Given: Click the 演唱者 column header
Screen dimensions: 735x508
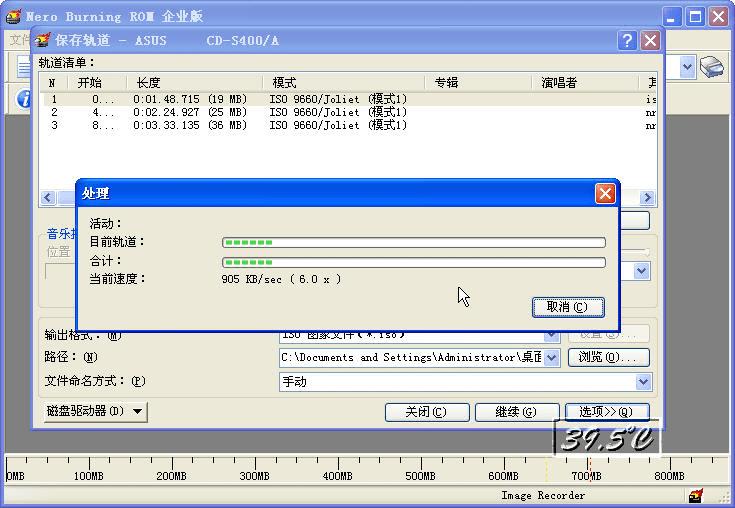Looking at the screenshot, I should (x=585, y=83).
